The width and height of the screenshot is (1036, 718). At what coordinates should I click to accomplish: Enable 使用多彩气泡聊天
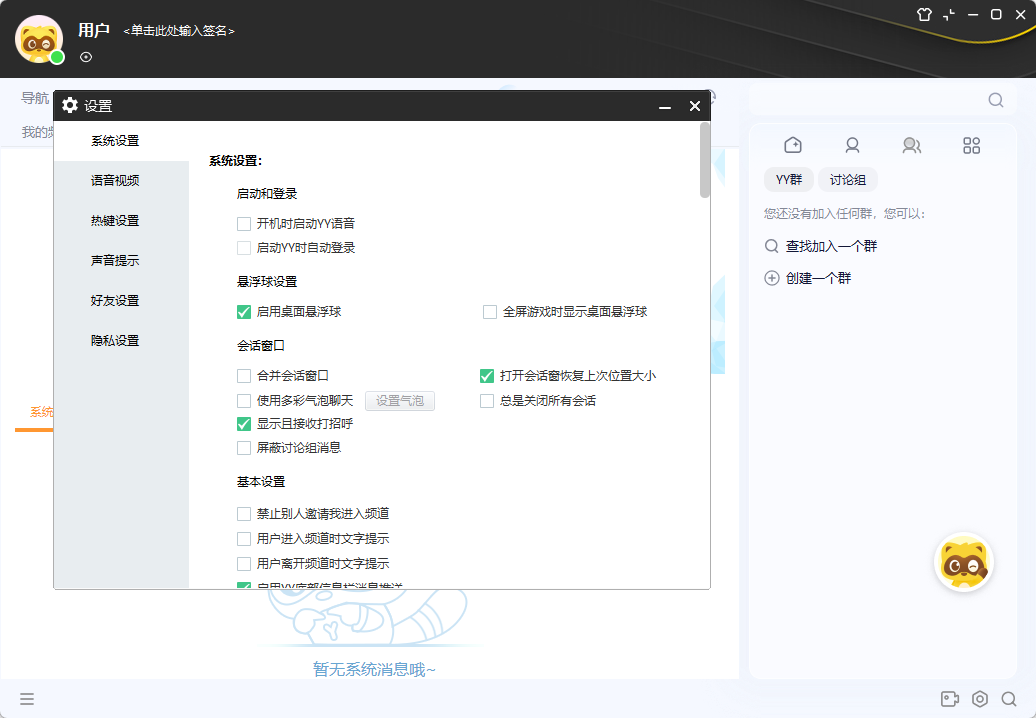tap(244, 401)
